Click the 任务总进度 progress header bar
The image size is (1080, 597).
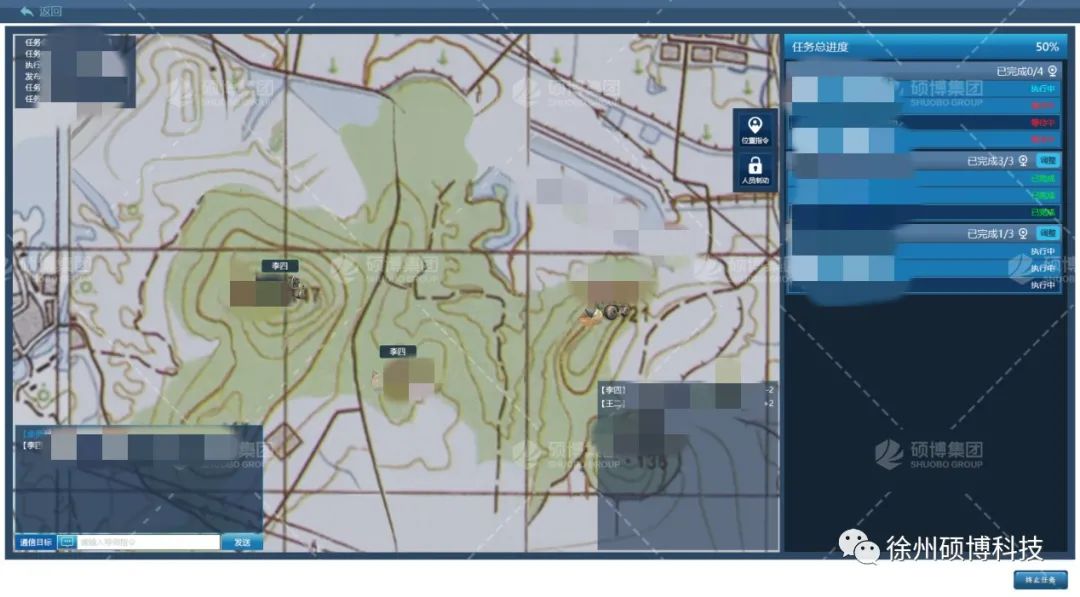[x=920, y=47]
